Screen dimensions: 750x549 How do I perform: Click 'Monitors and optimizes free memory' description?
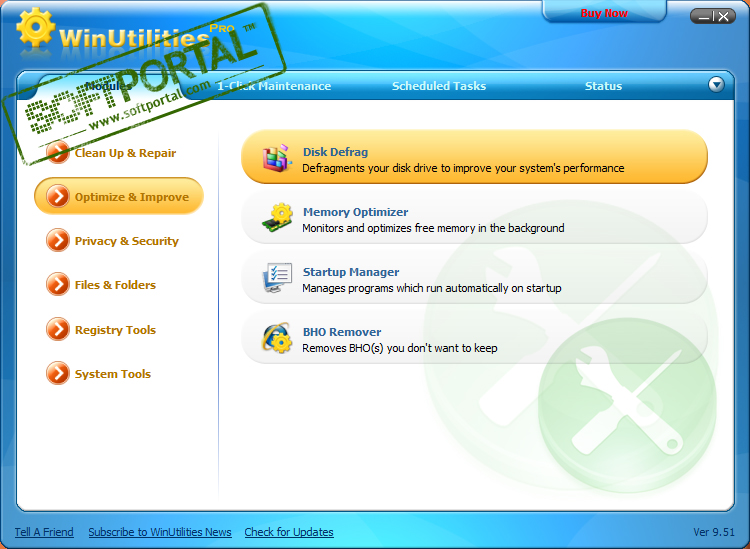click(433, 228)
